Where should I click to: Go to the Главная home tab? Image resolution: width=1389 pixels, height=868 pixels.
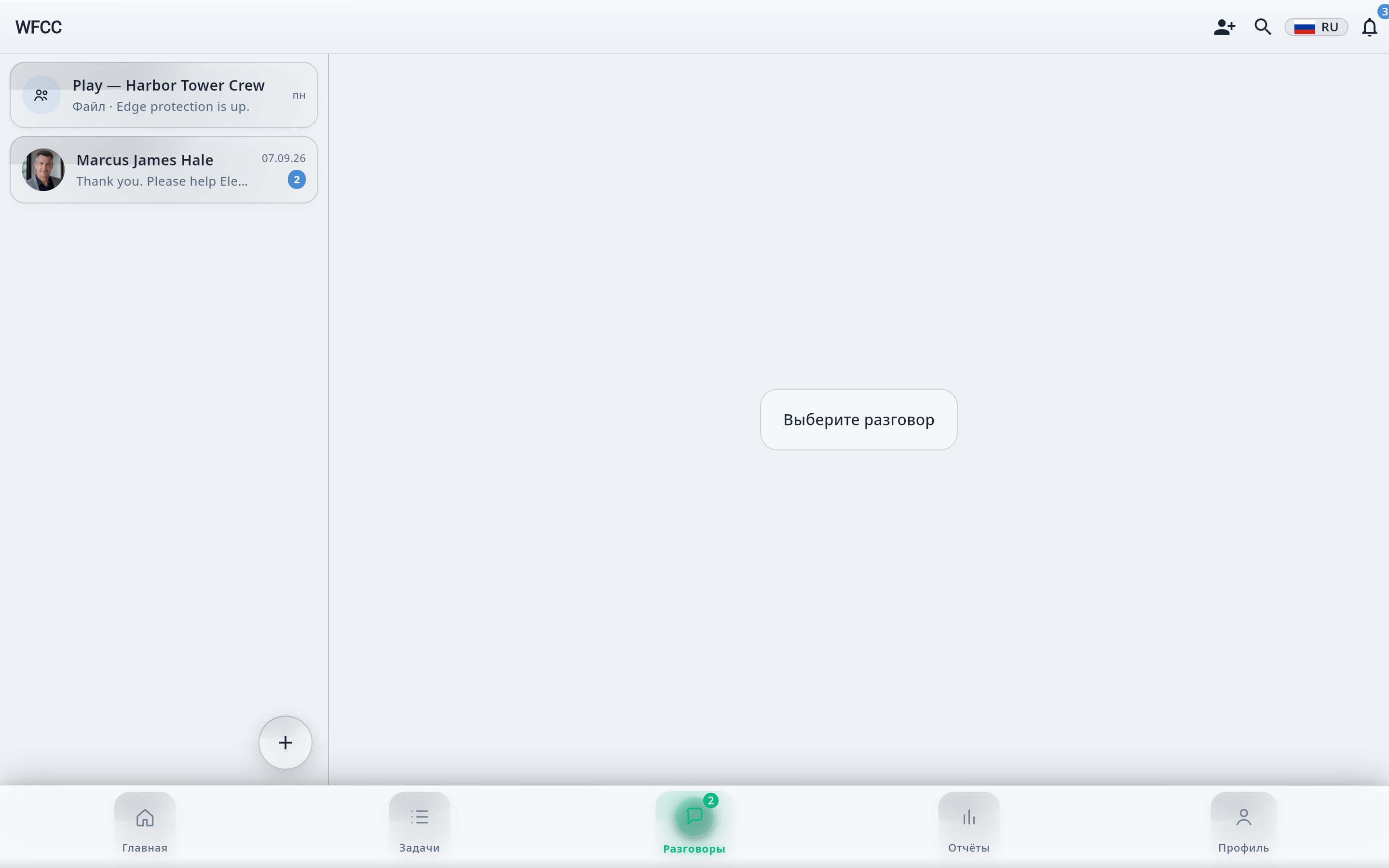coord(145,824)
